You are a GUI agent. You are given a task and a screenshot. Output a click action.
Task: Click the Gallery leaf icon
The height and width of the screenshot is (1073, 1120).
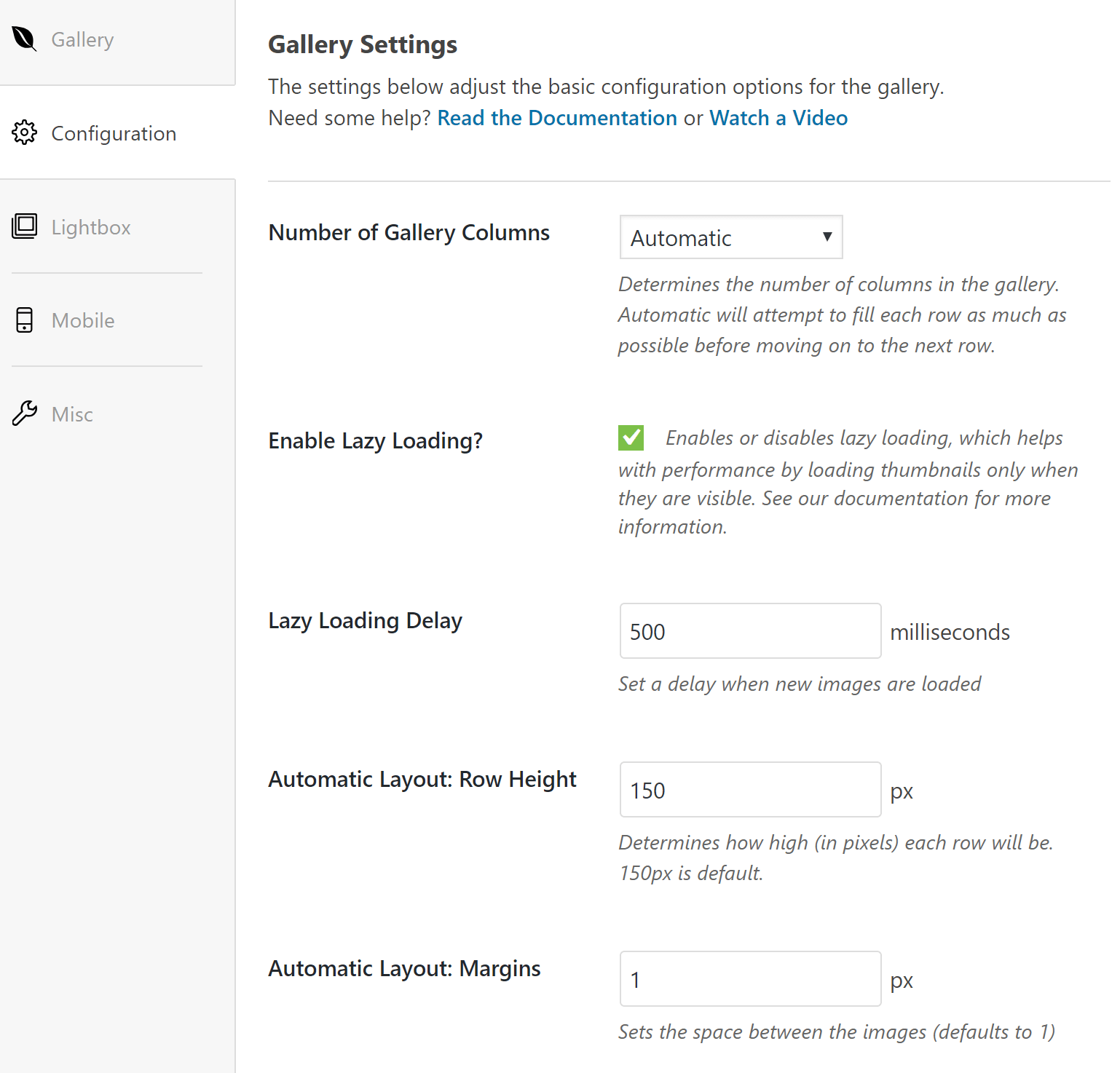[24, 39]
